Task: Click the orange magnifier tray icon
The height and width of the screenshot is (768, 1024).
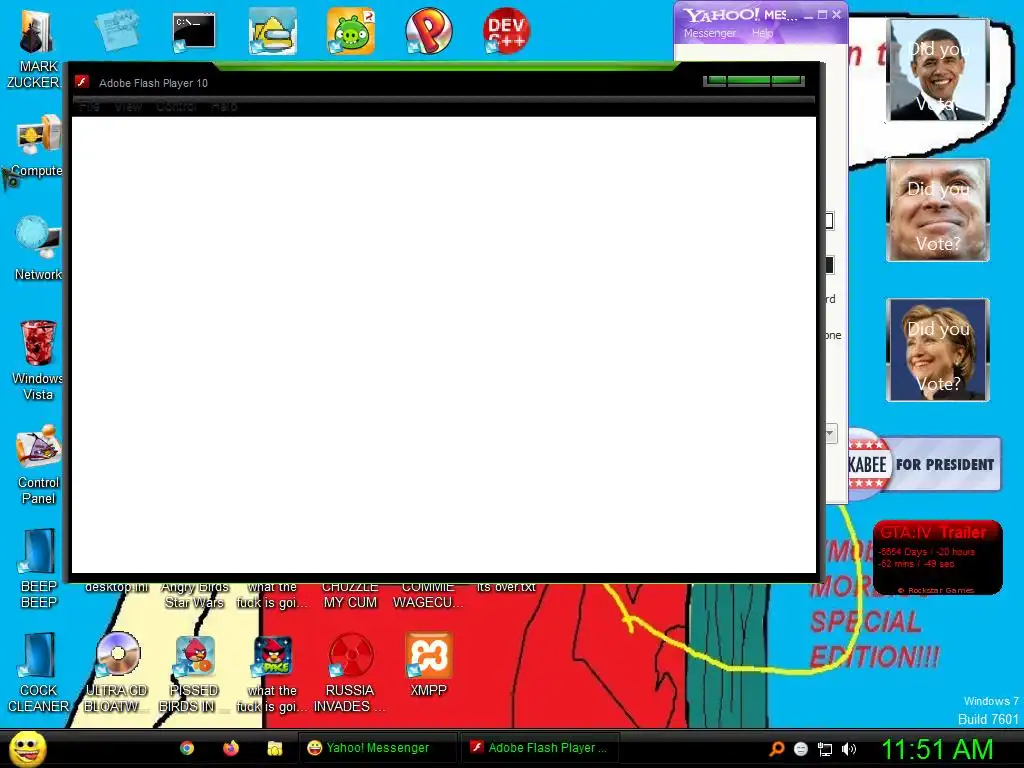Action: 776,748
